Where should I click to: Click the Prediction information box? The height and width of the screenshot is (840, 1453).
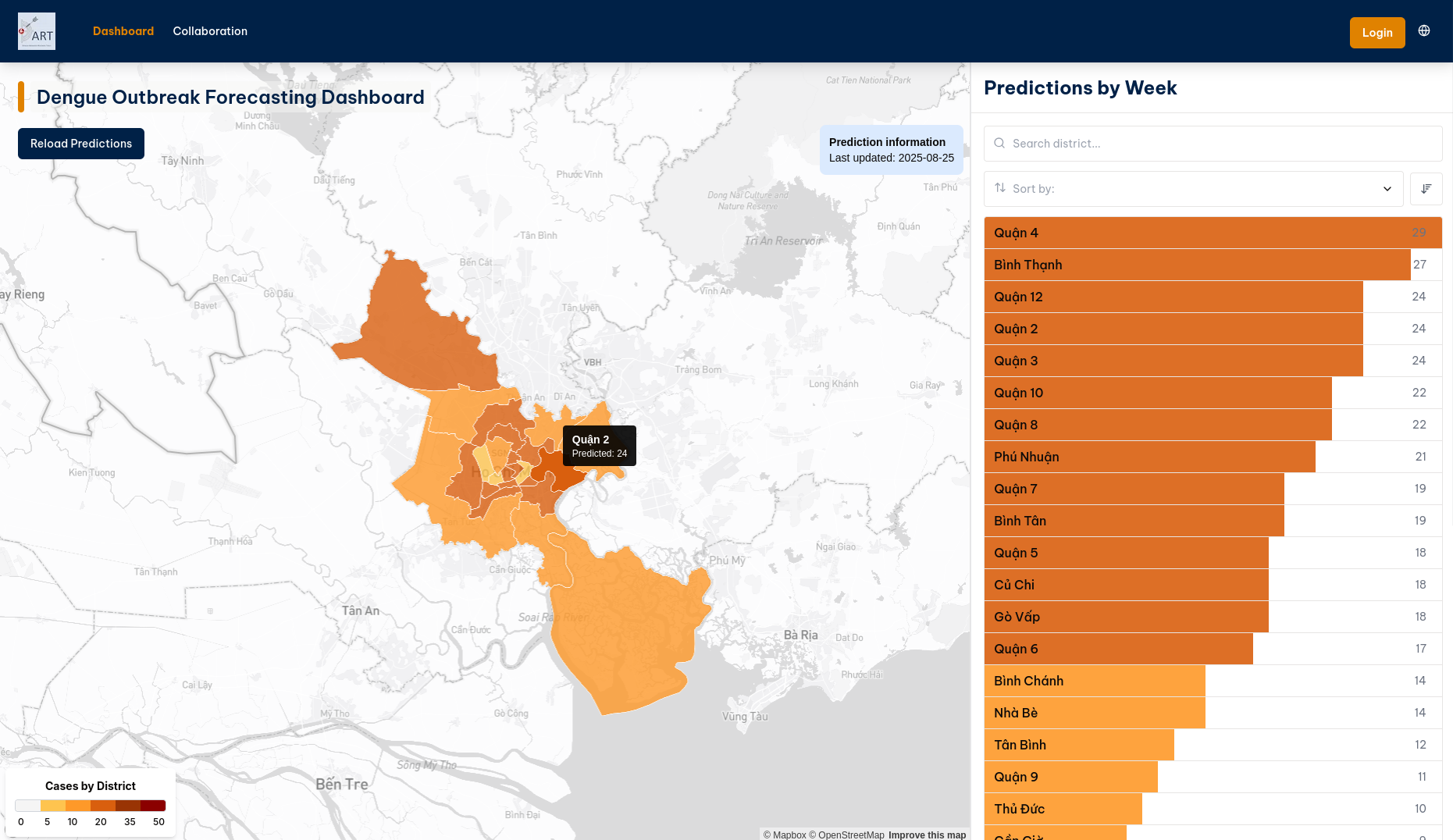pyautogui.click(x=891, y=150)
